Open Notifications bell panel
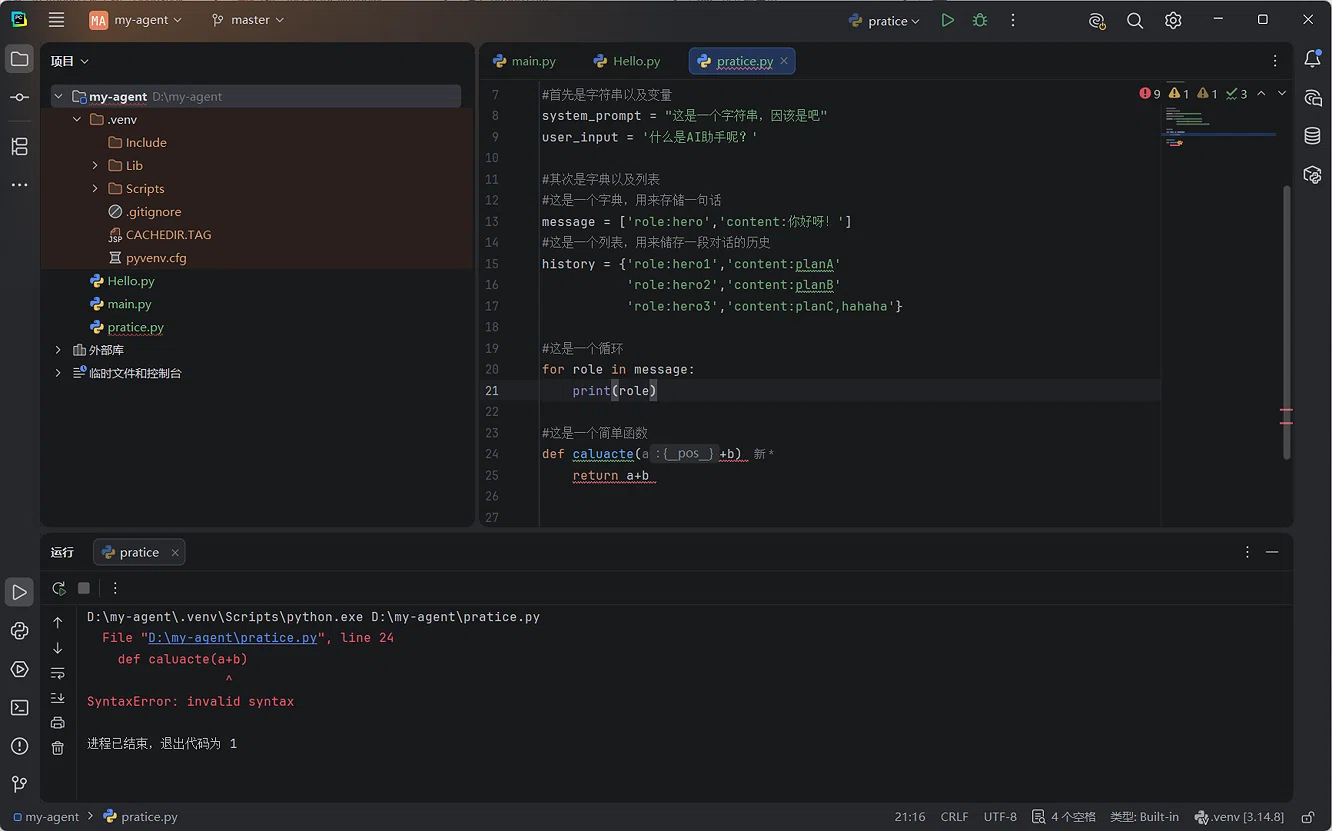This screenshot has width=1332, height=831. pyautogui.click(x=1312, y=60)
